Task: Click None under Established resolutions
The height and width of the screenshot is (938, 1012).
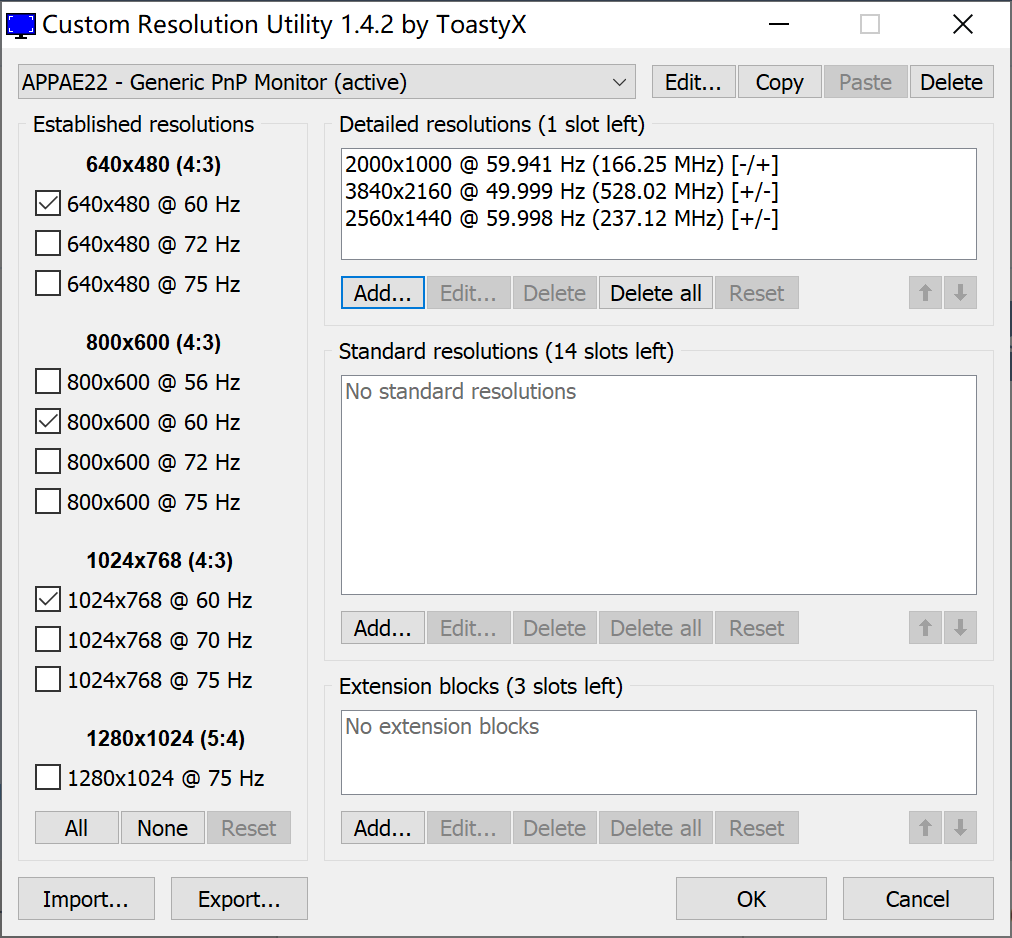Action: click(163, 828)
